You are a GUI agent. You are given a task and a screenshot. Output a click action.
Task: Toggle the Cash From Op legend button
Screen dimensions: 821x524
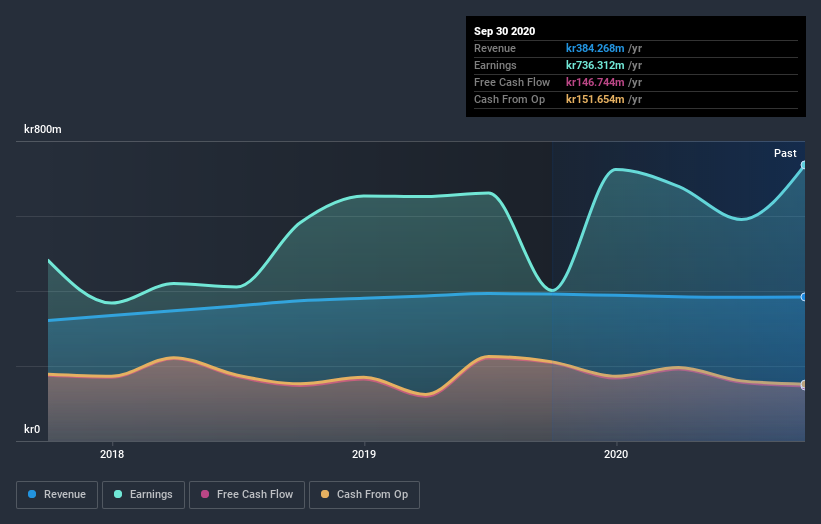pyautogui.click(x=364, y=495)
